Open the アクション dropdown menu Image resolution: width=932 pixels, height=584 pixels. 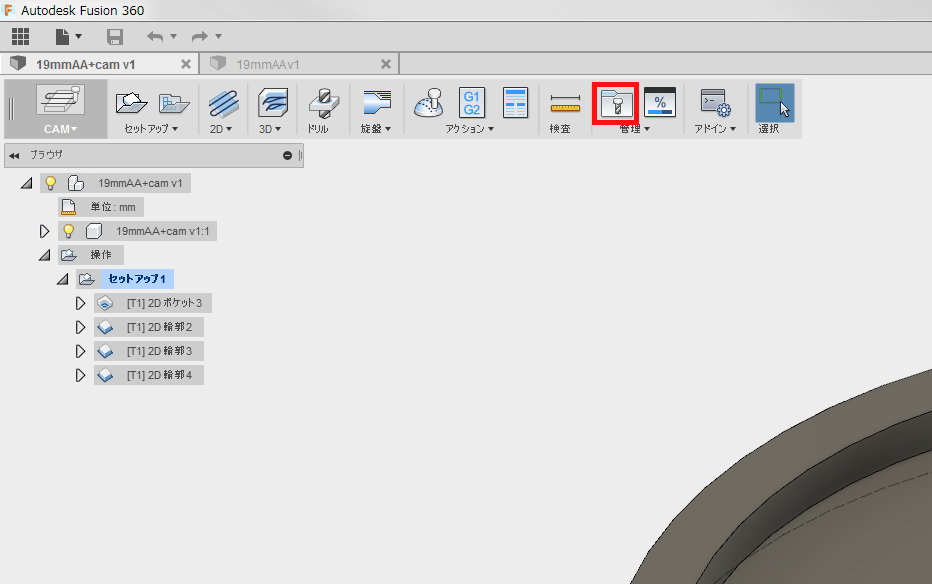470,129
